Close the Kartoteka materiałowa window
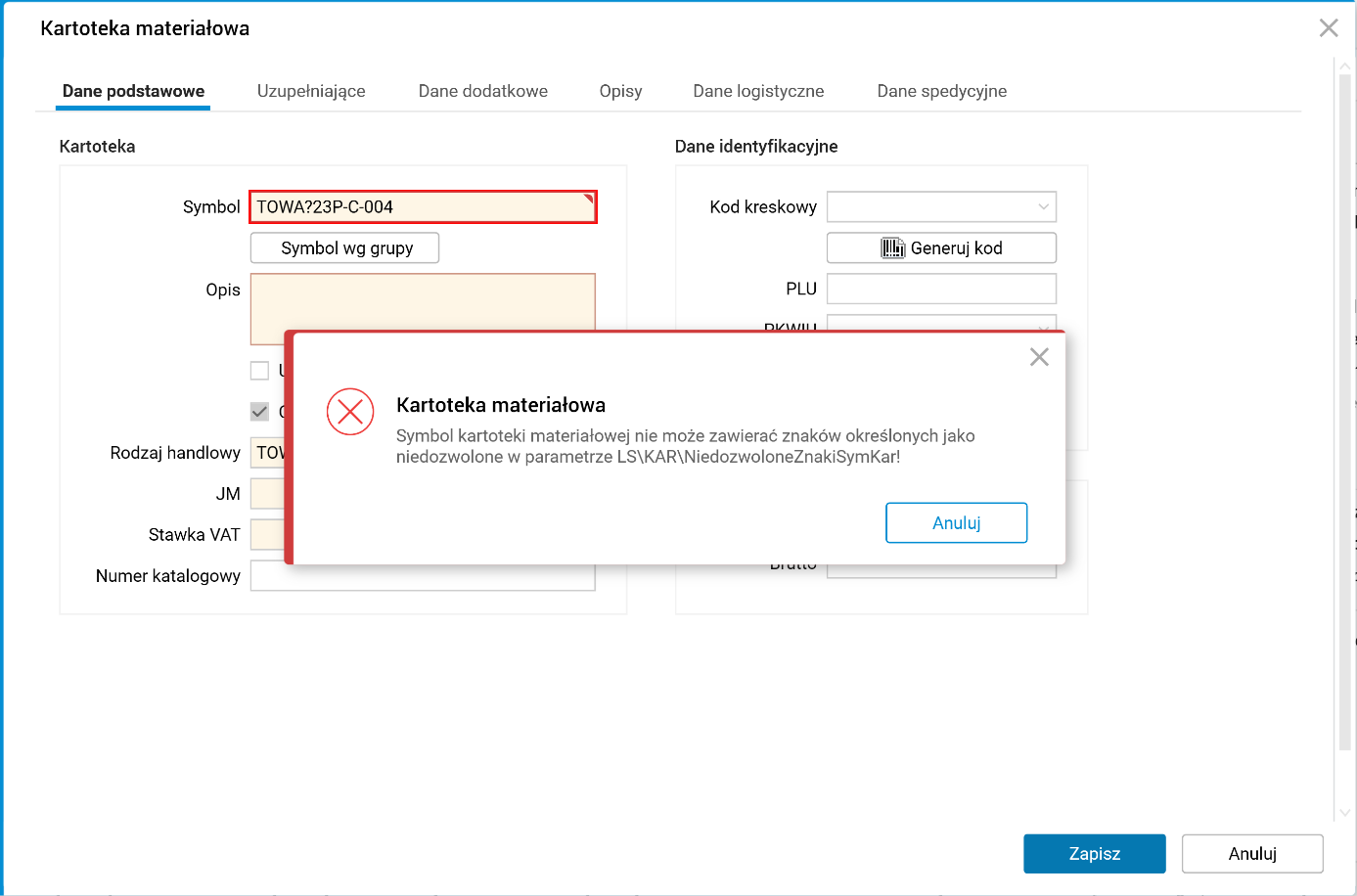This screenshot has height=896, width=1357. (x=1328, y=28)
